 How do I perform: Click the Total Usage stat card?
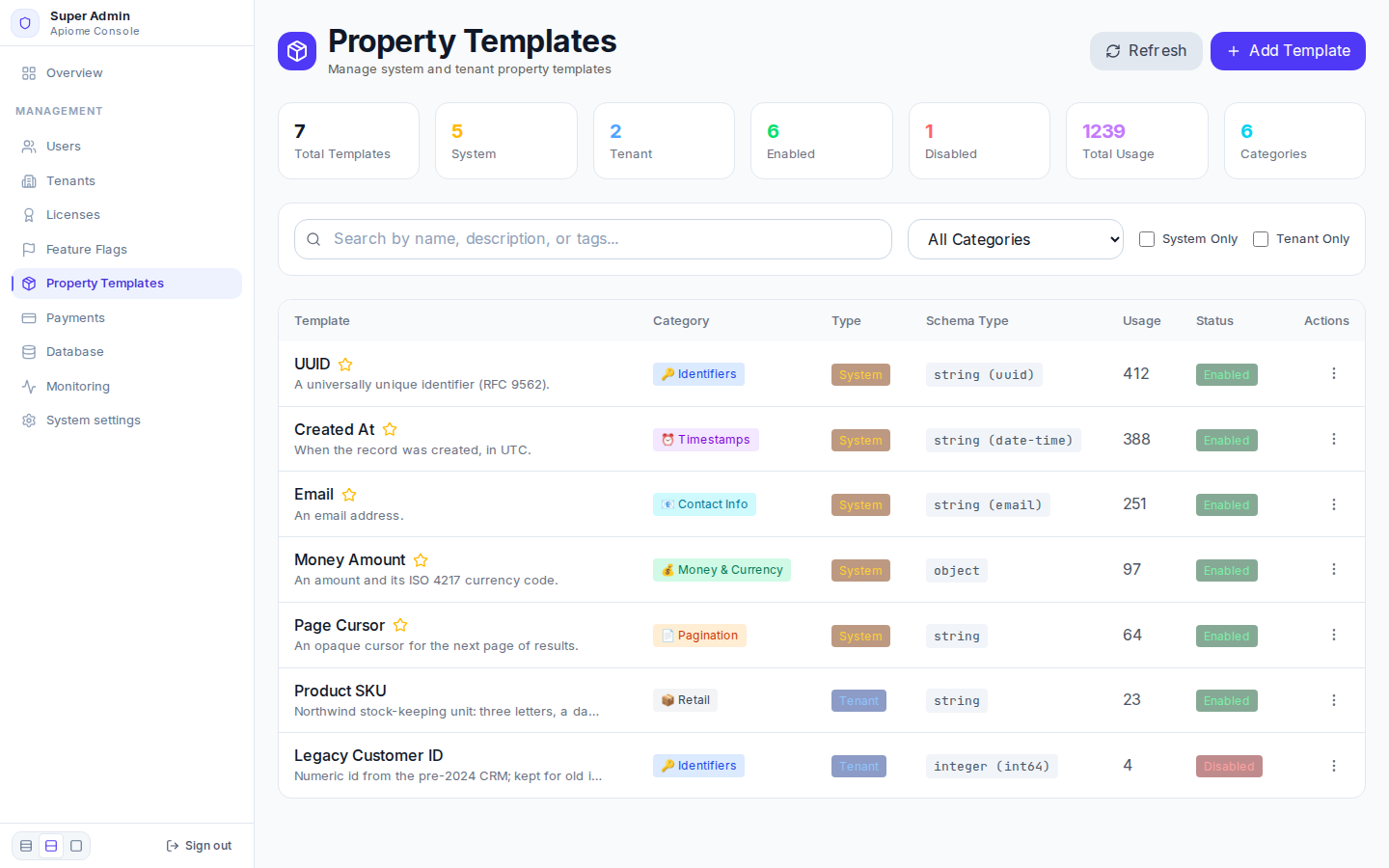(x=1137, y=141)
